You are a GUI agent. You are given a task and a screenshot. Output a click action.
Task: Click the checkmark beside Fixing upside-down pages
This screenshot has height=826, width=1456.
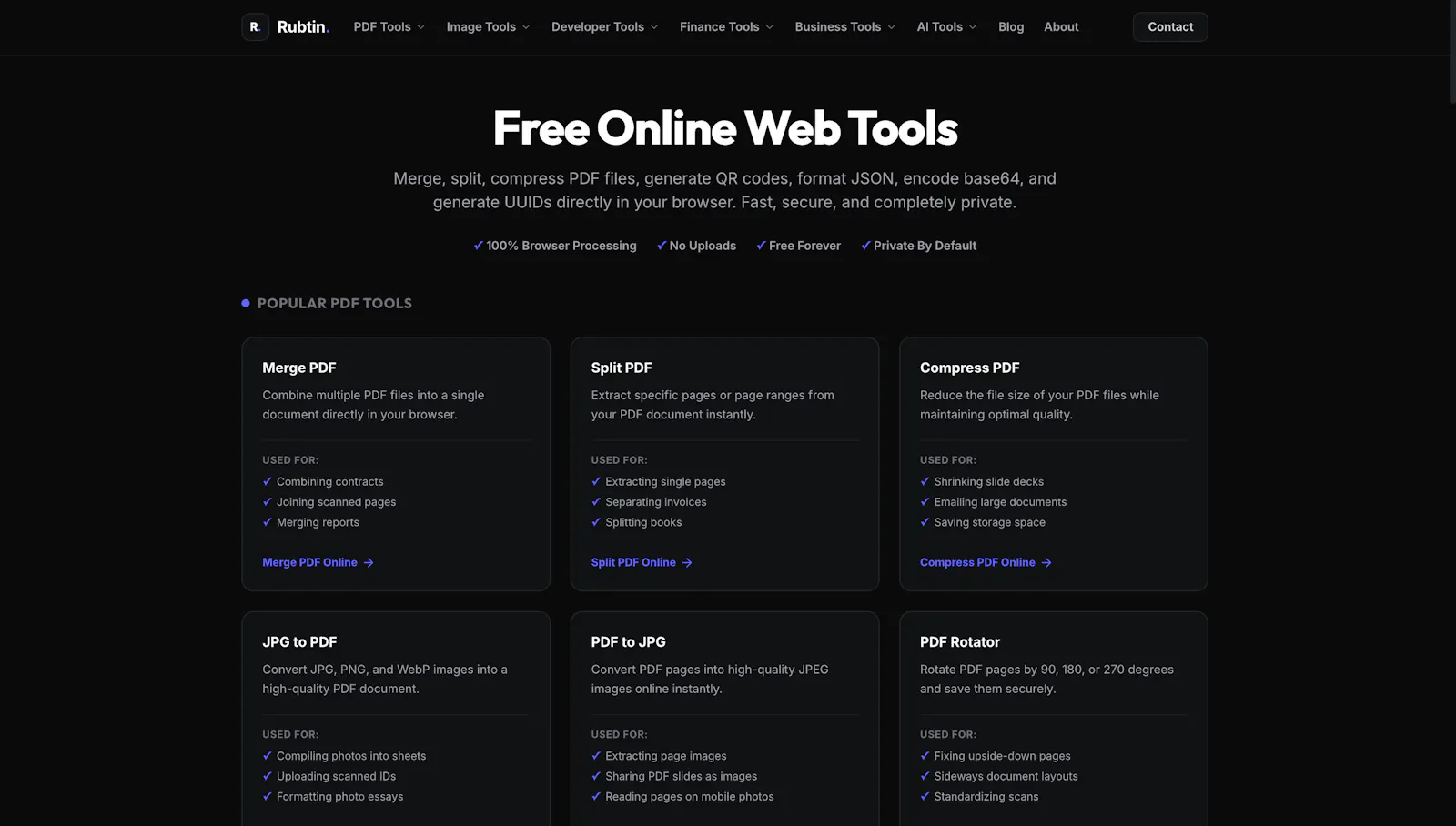click(925, 756)
